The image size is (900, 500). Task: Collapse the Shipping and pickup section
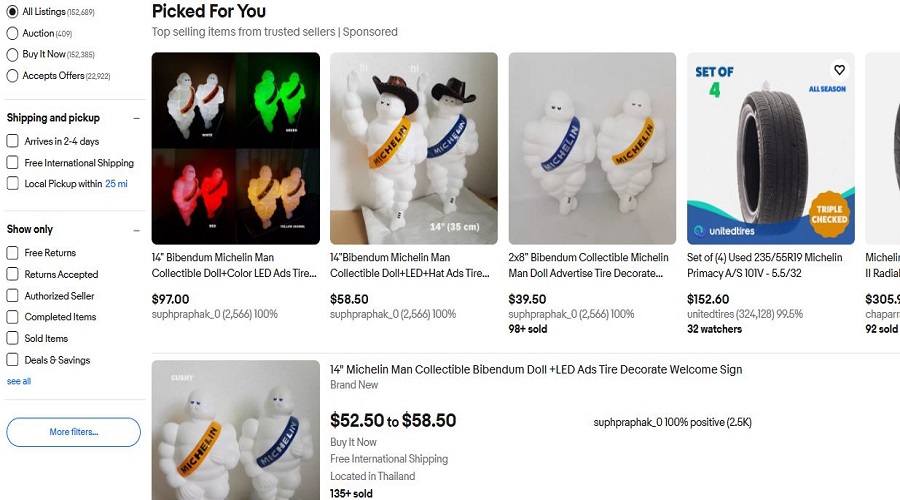136,118
